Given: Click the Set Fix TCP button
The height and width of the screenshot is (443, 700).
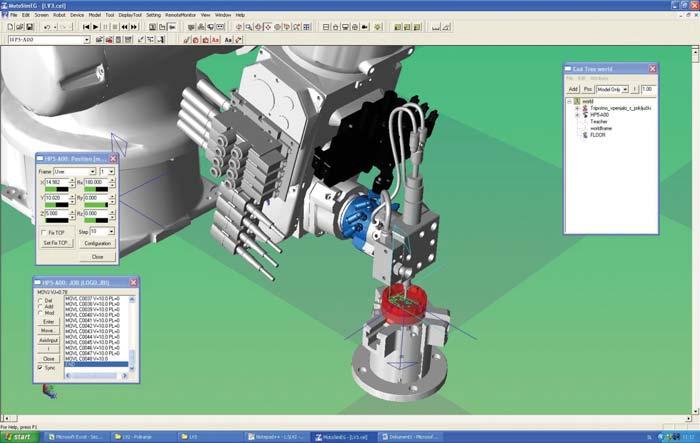Looking at the screenshot, I should [56, 243].
